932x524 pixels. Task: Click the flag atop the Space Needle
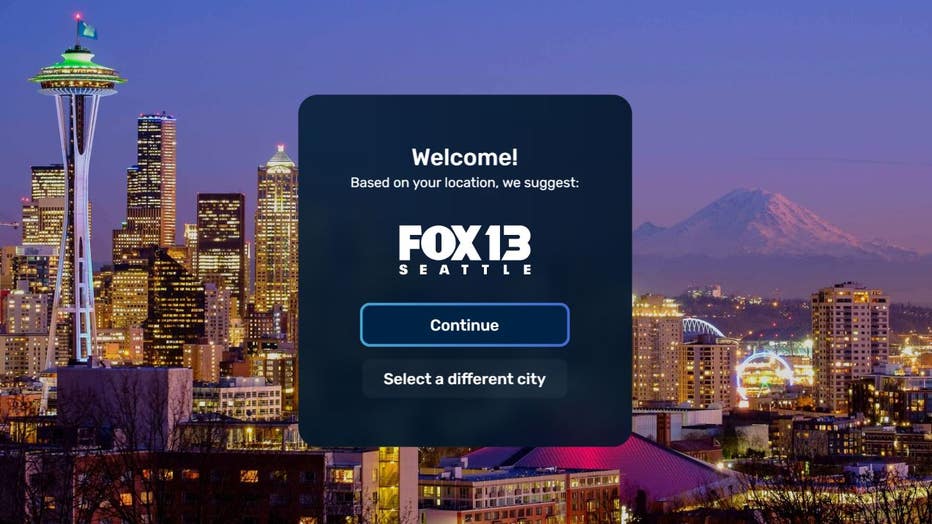(86, 28)
